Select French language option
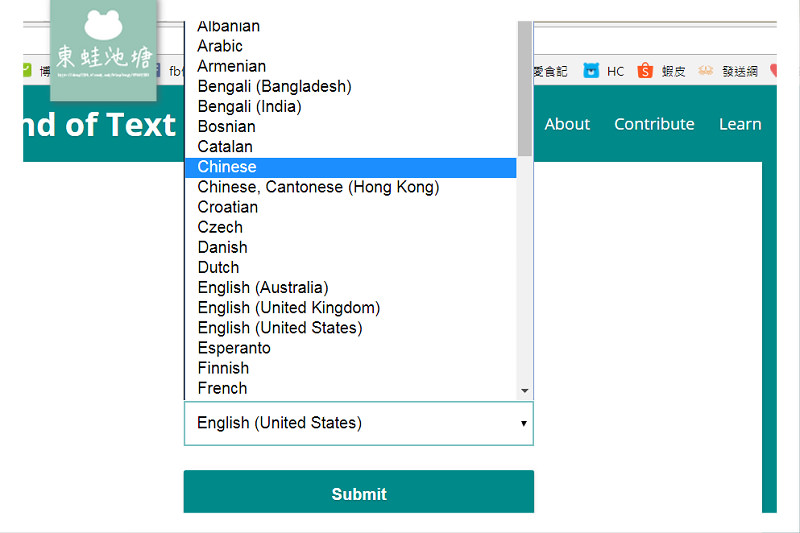 [x=351, y=389]
